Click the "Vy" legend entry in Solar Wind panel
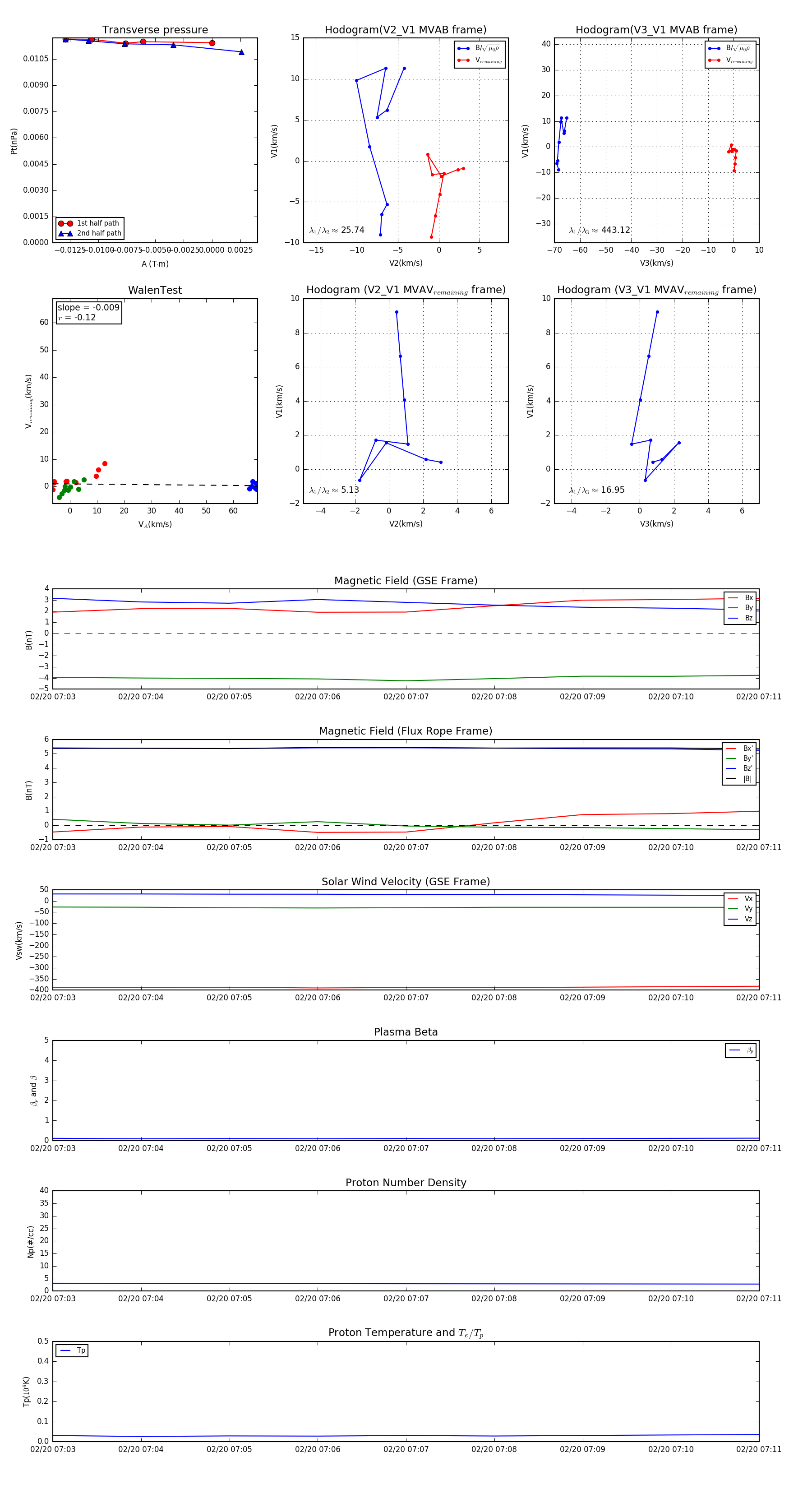Screen dimensions: 812x1489 pos(740,909)
